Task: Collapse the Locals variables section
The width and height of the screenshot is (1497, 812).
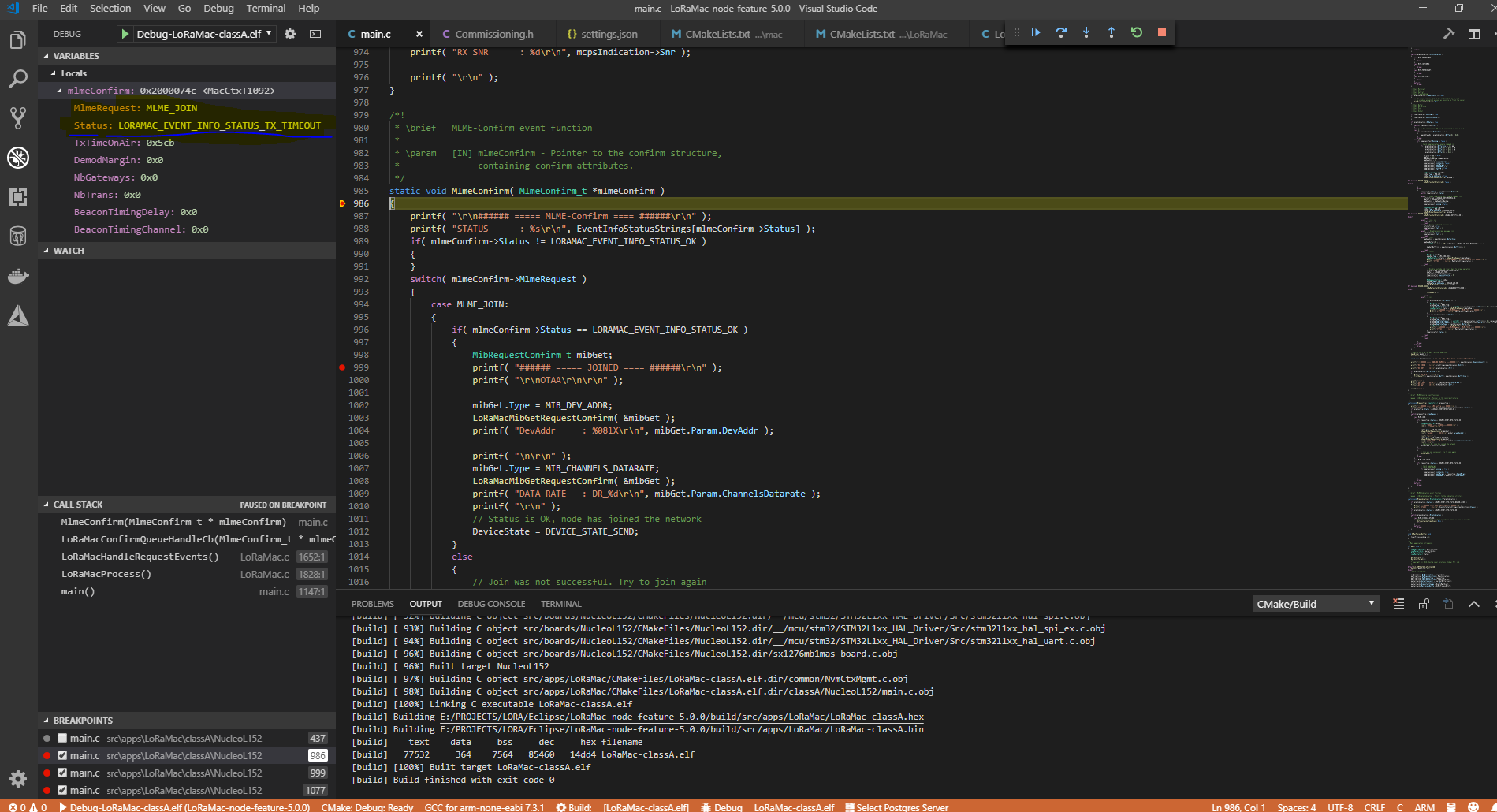Action: point(54,73)
